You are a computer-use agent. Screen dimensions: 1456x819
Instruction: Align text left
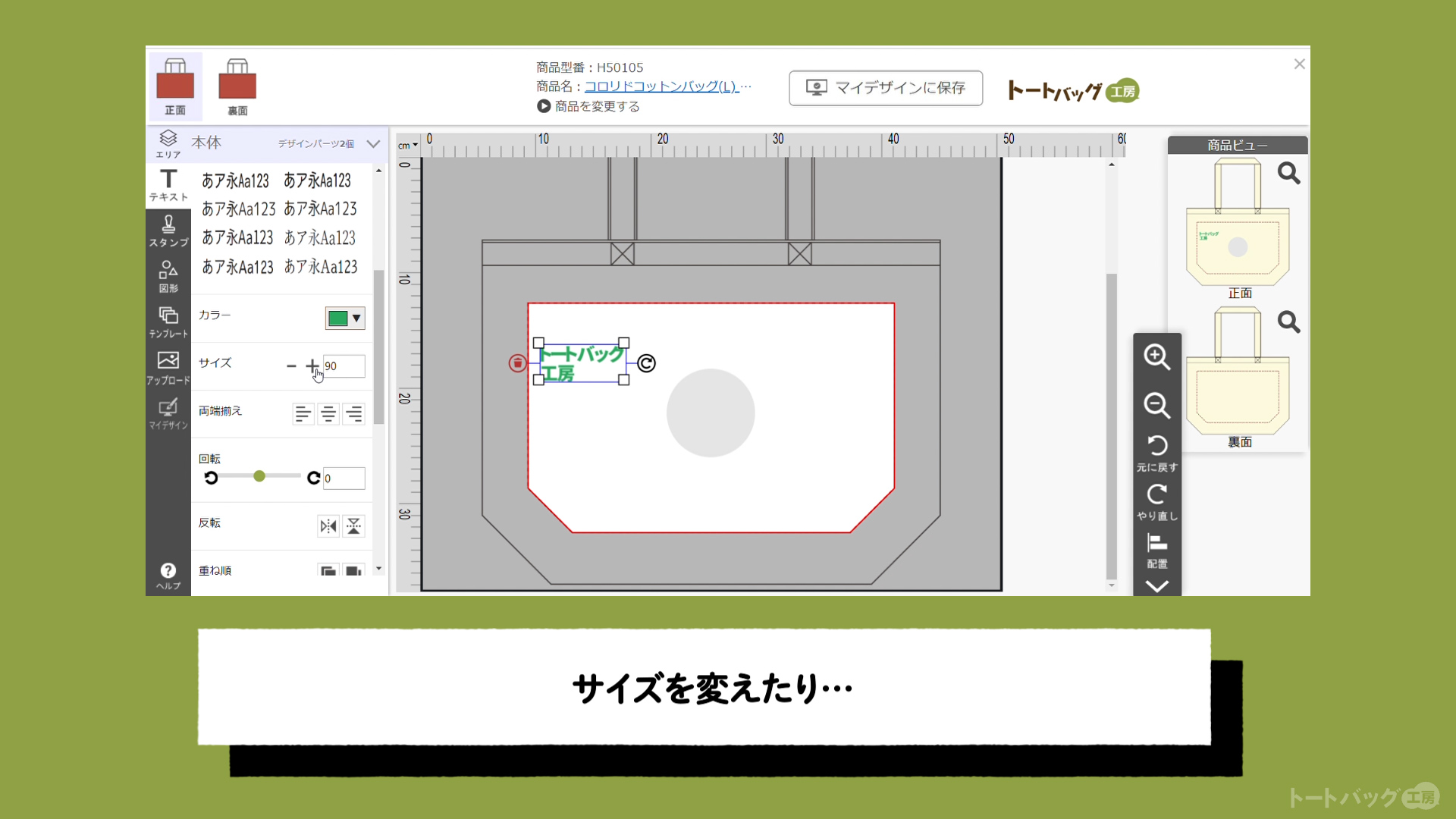point(303,414)
